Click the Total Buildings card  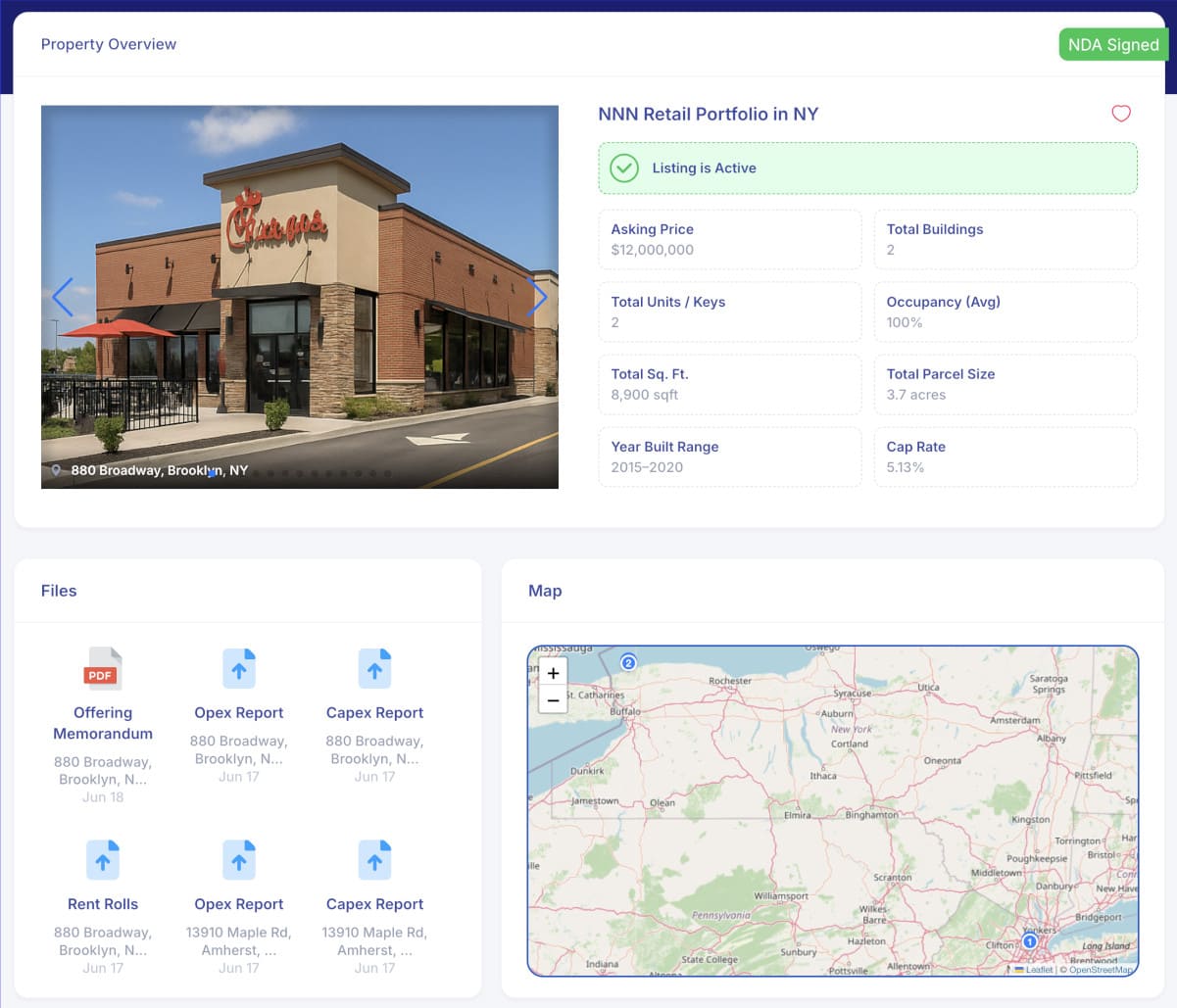pos(1005,239)
